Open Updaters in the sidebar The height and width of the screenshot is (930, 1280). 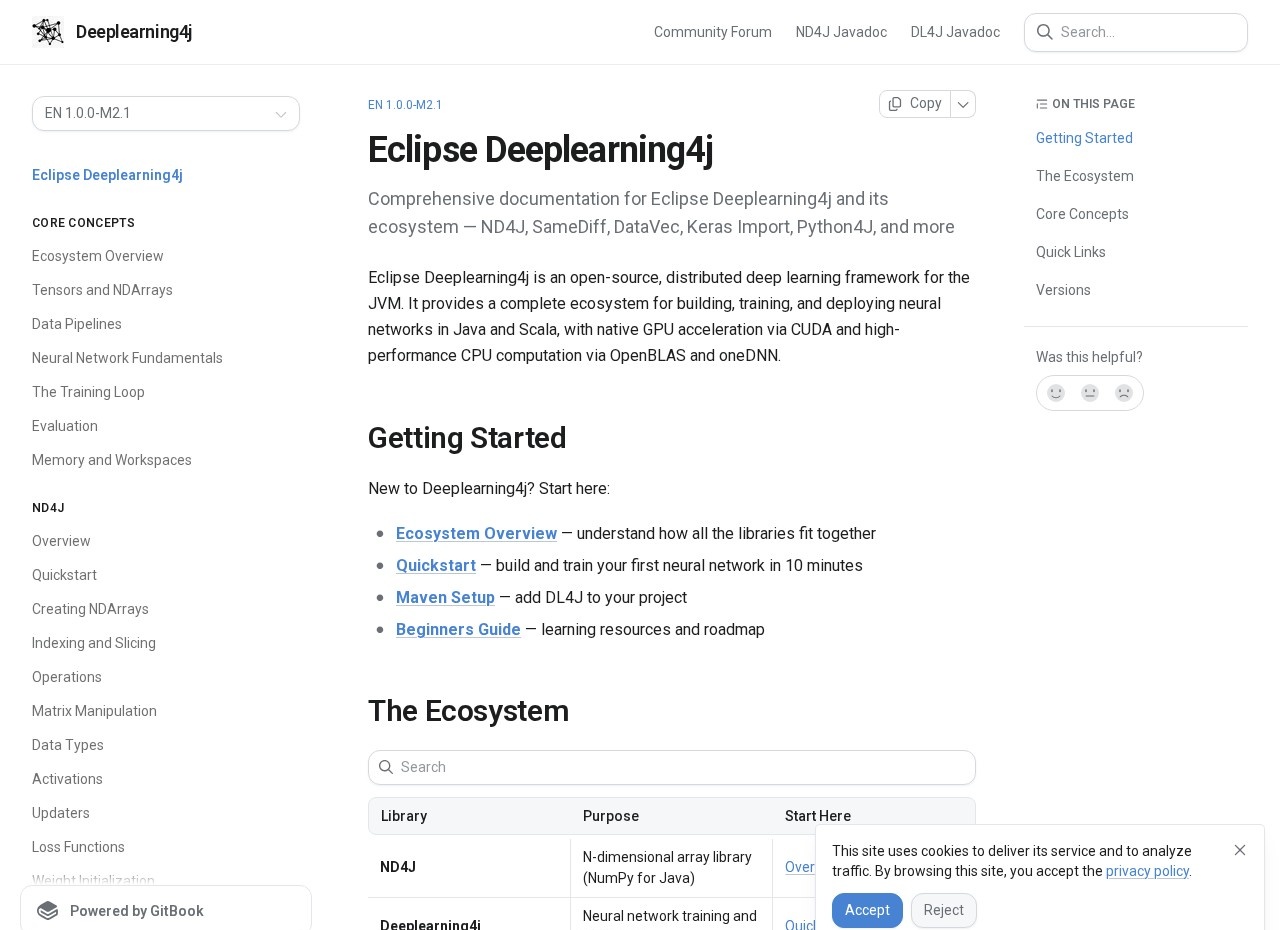click(x=61, y=813)
